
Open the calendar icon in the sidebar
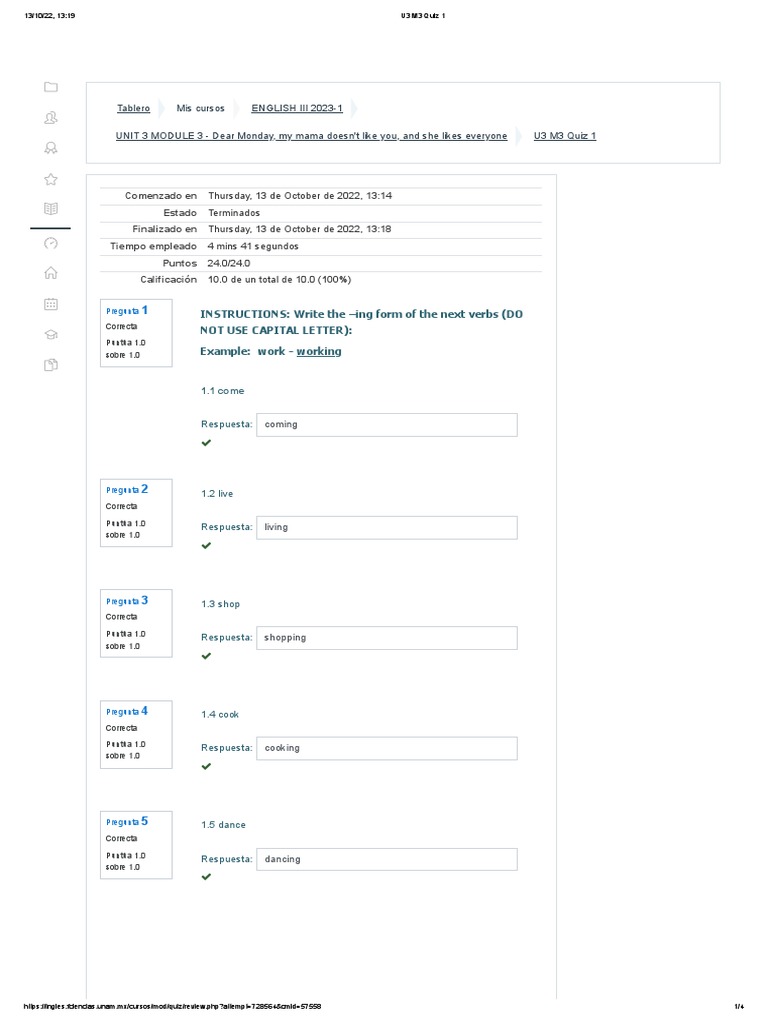(51, 304)
